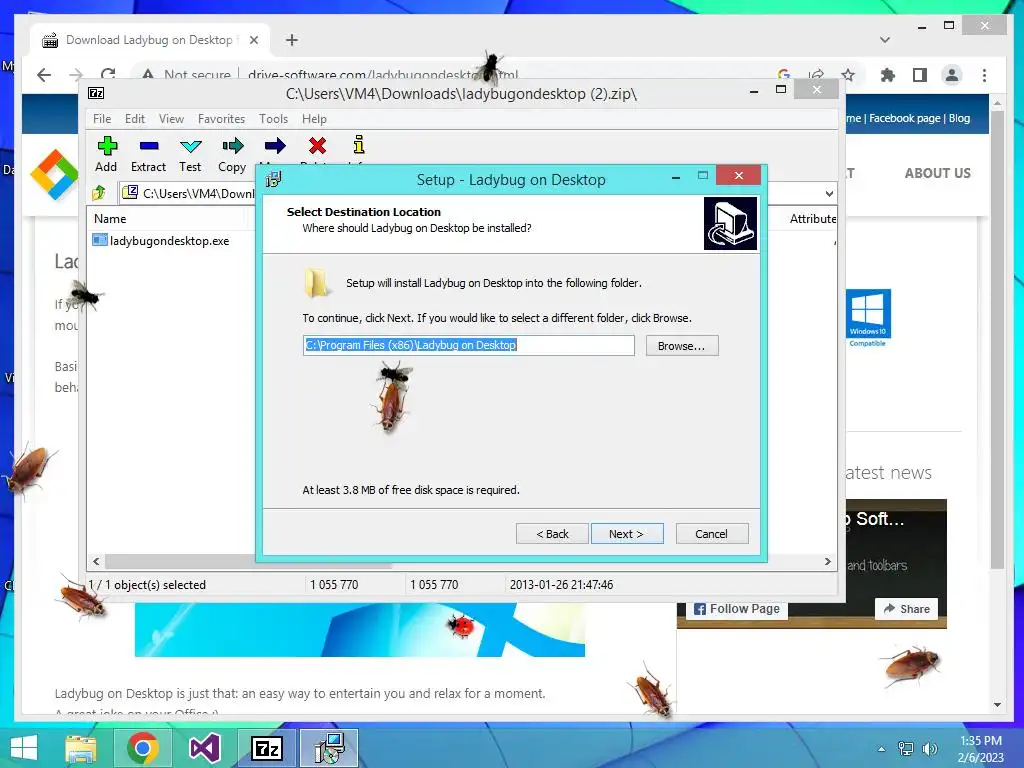Expand Chrome tab search chevron
The image size is (1024, 768).
point(885,40)
